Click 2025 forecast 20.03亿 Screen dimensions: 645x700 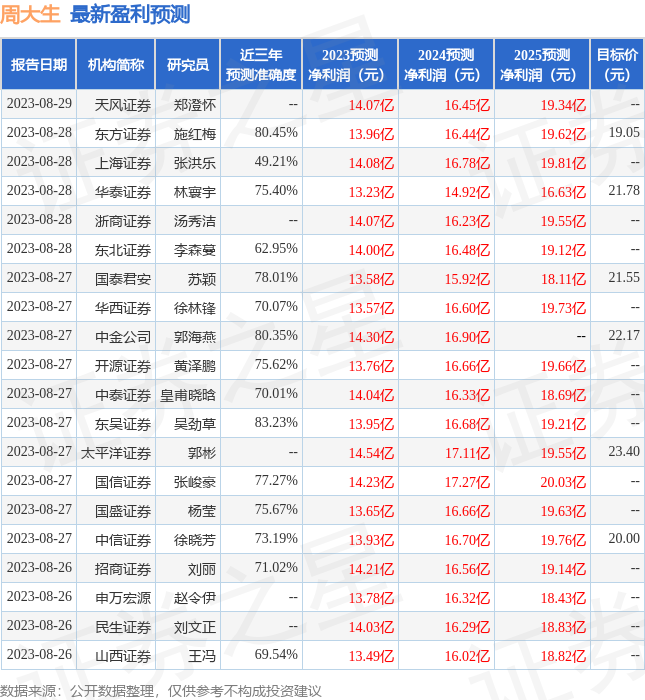pos(563,483)
